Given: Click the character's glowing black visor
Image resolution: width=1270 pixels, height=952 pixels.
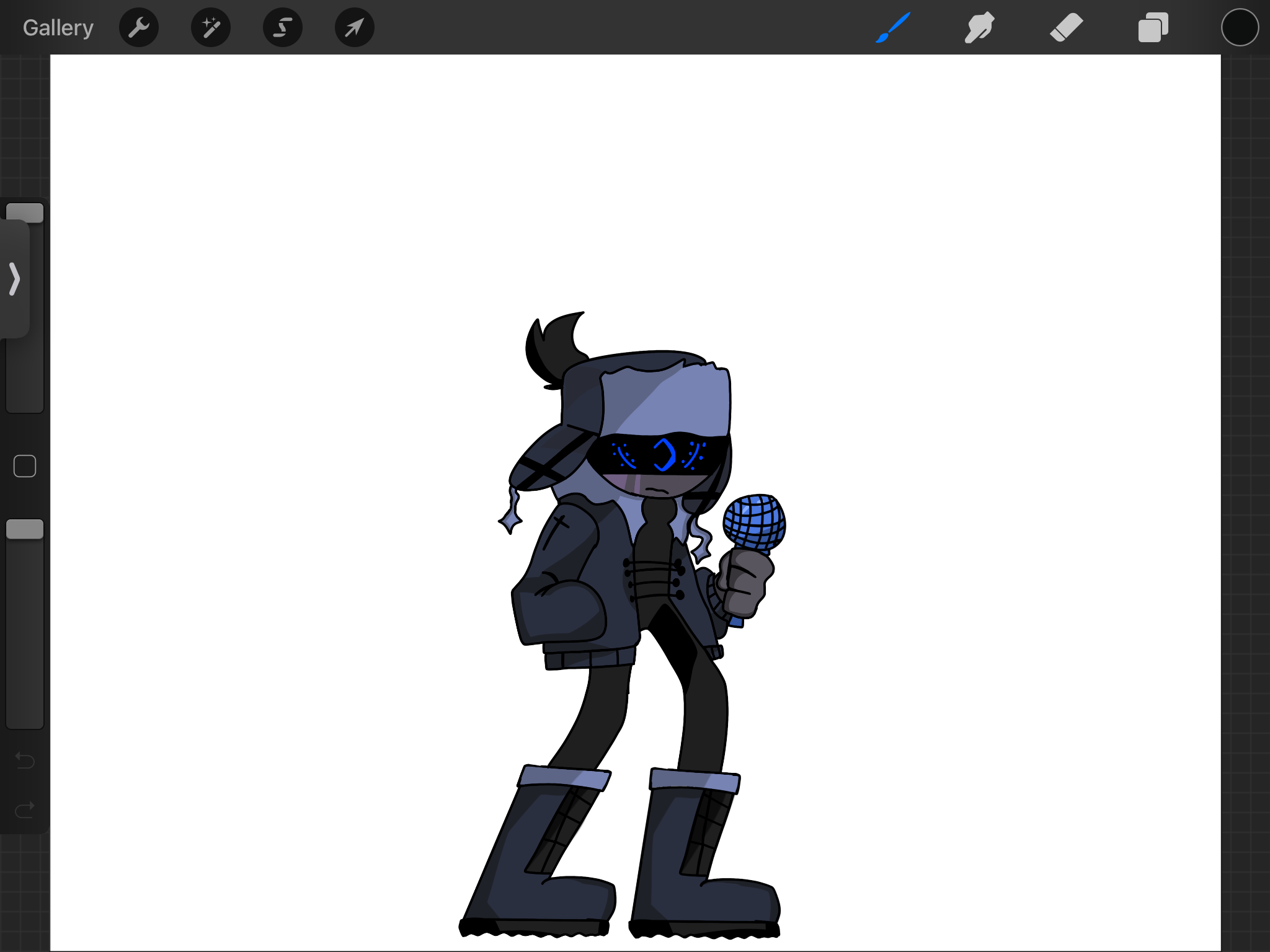Looking at the screenshot, I should click(x=657, y=455).
